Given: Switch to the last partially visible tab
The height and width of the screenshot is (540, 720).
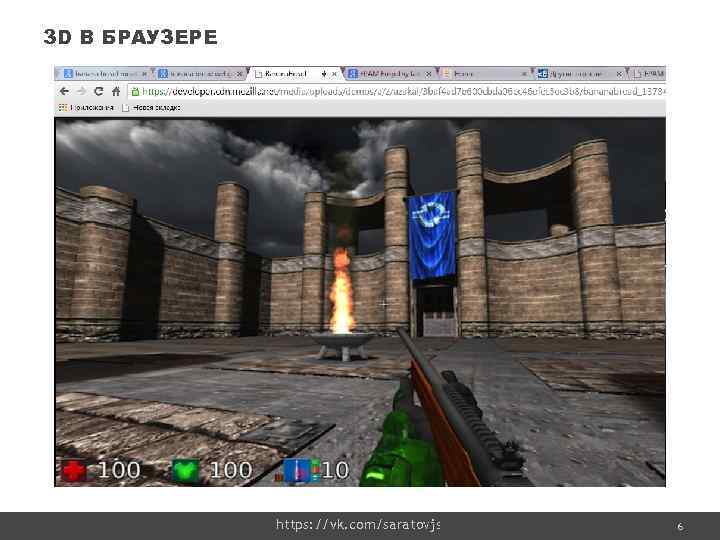Looking at the screenshot, I should click(x=648, y=73).
